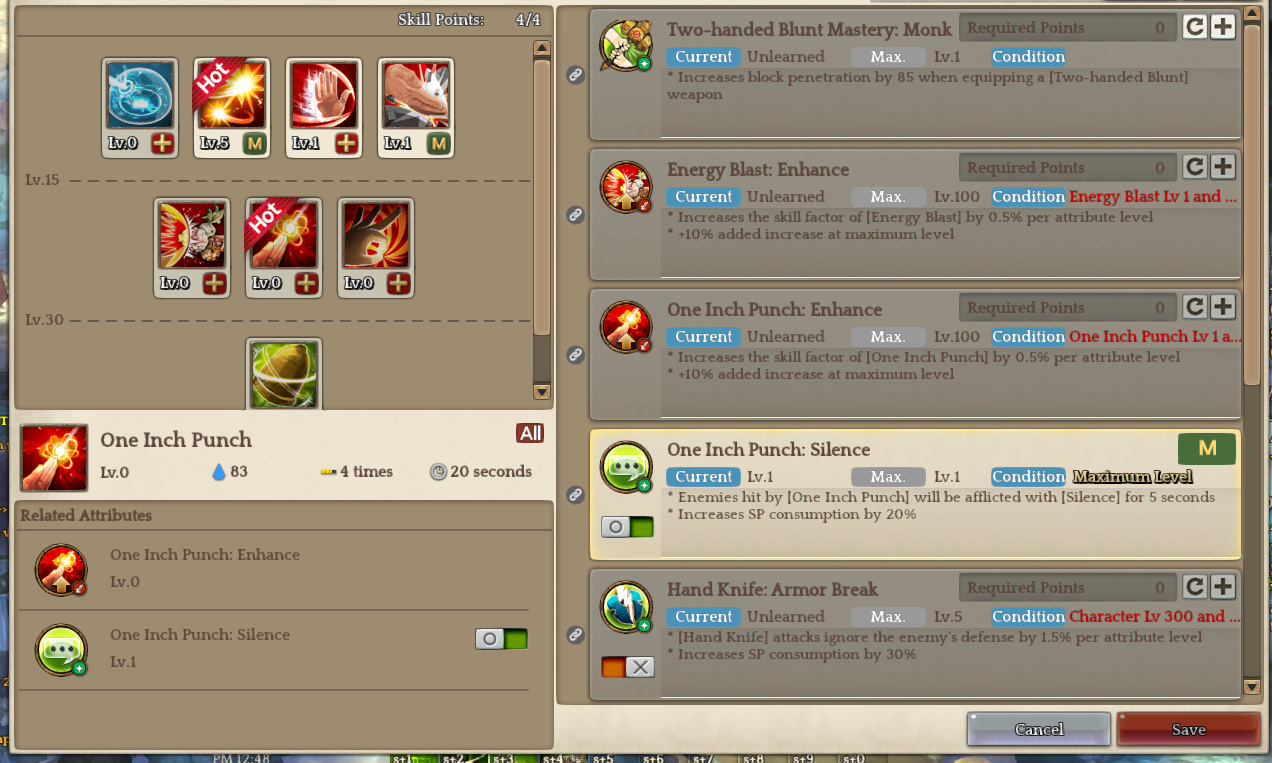Toggle the Hand Knife: Armor Break switch
Image resolution: width=1272 pixels, height=763 pixels.
pos(627,667)
